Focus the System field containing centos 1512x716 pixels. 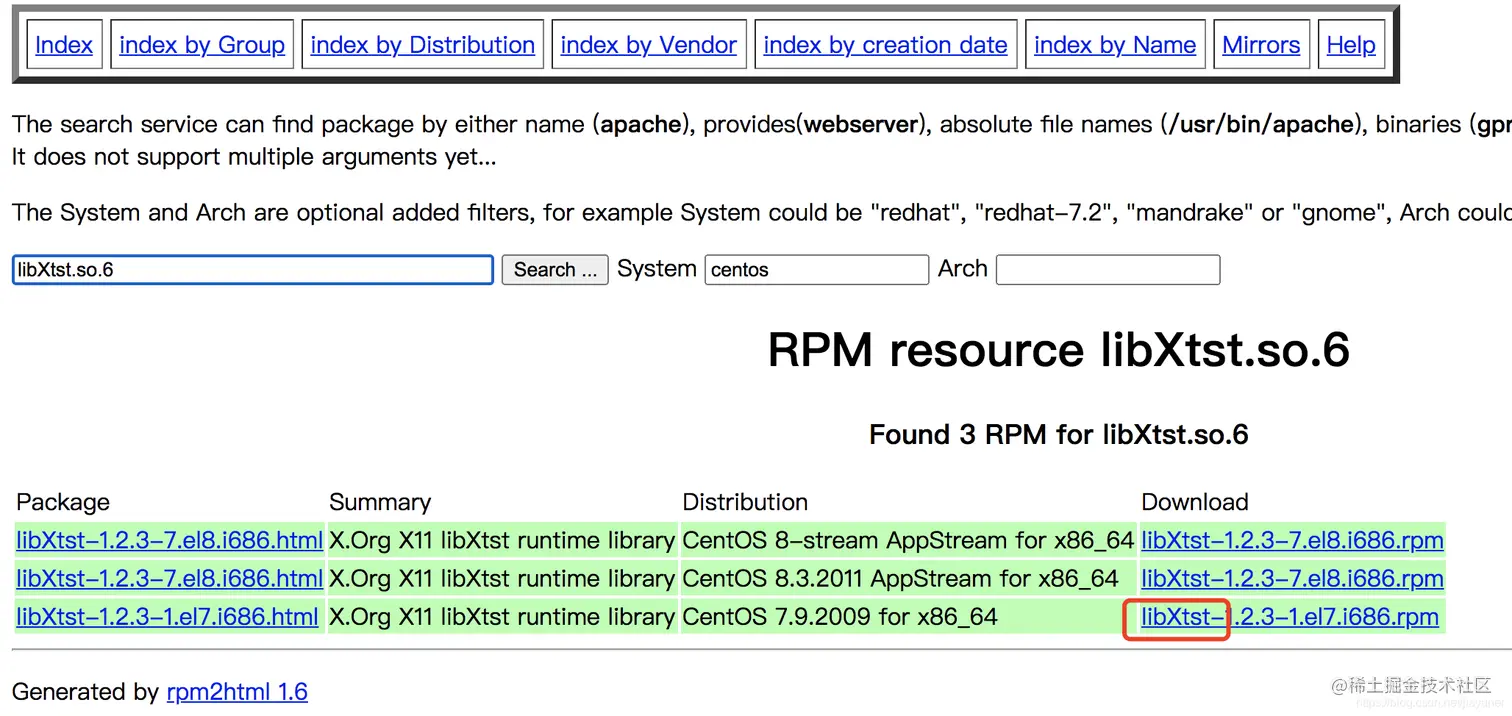point(817,270)
